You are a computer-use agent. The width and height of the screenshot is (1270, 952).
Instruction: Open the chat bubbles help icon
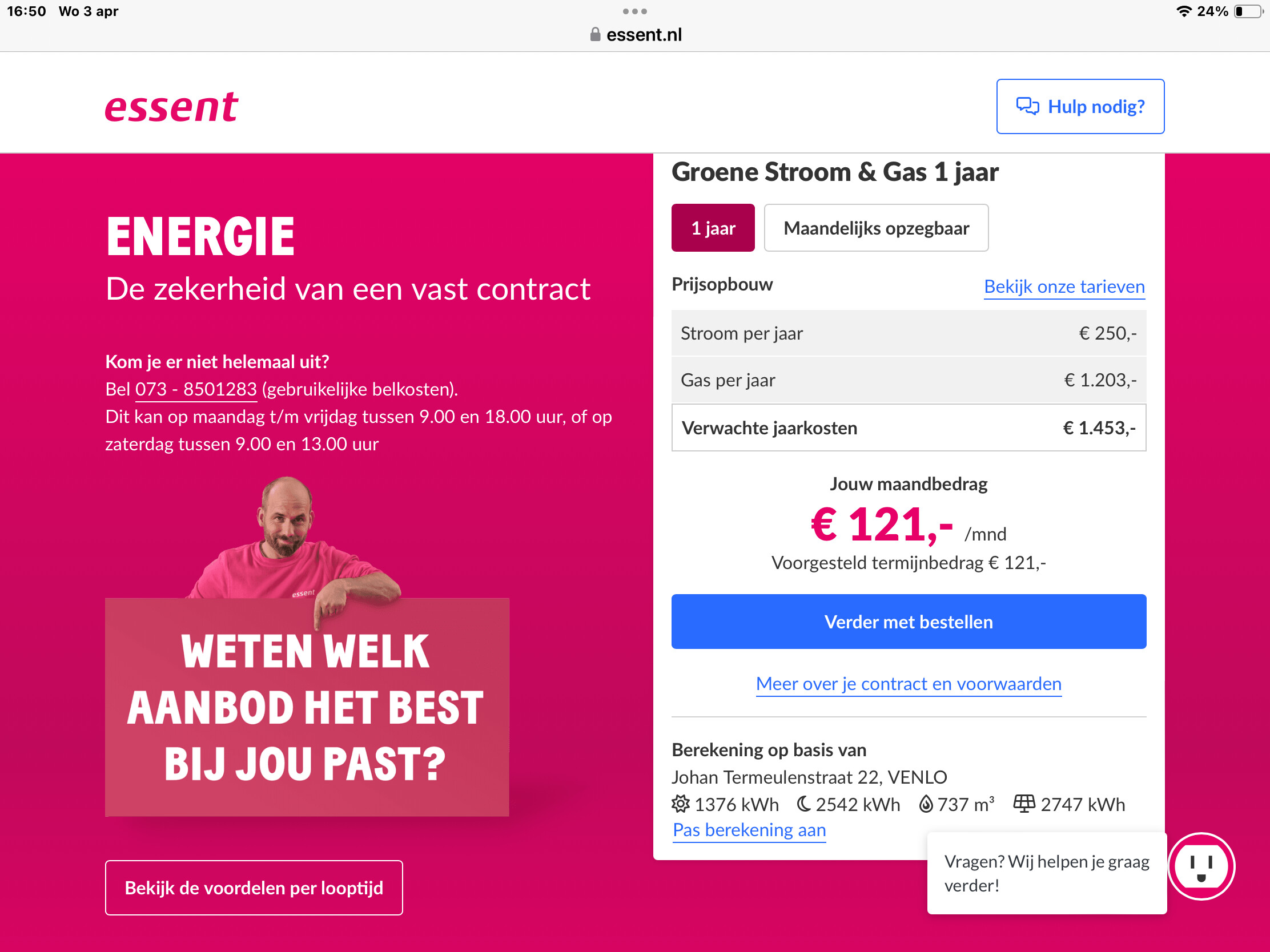1027,107
